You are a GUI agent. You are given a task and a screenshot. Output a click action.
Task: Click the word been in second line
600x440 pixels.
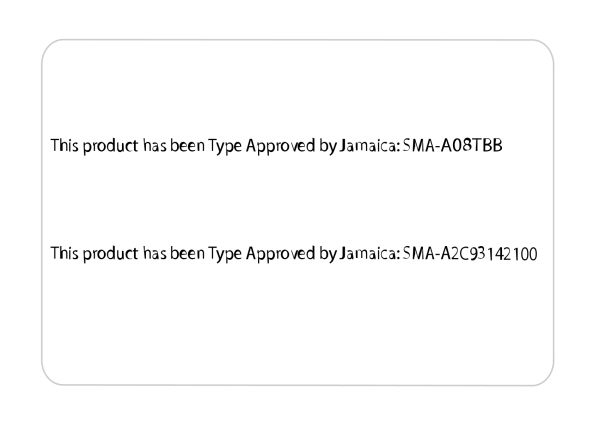187,254
